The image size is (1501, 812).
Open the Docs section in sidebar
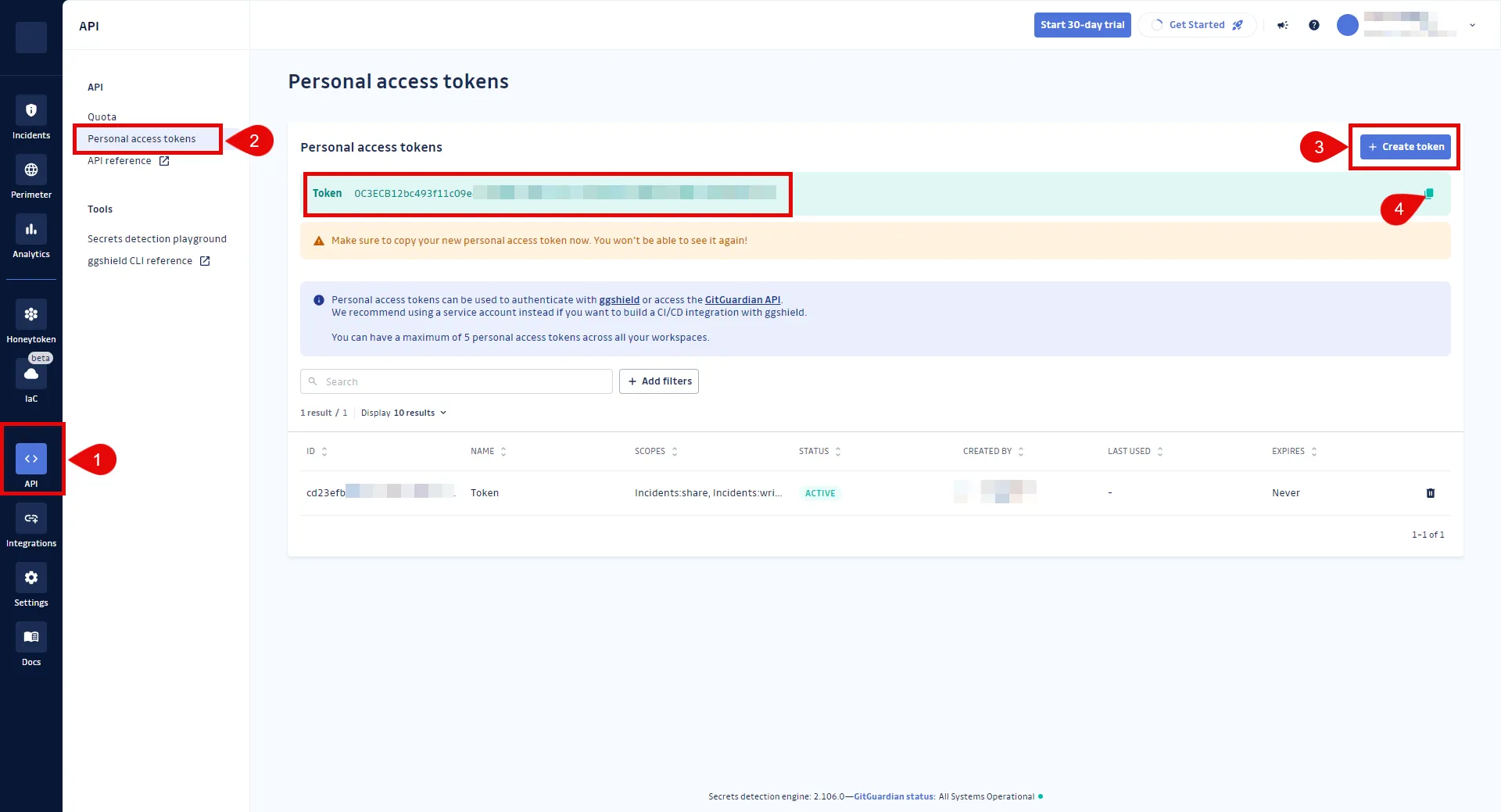coord(31,644)
